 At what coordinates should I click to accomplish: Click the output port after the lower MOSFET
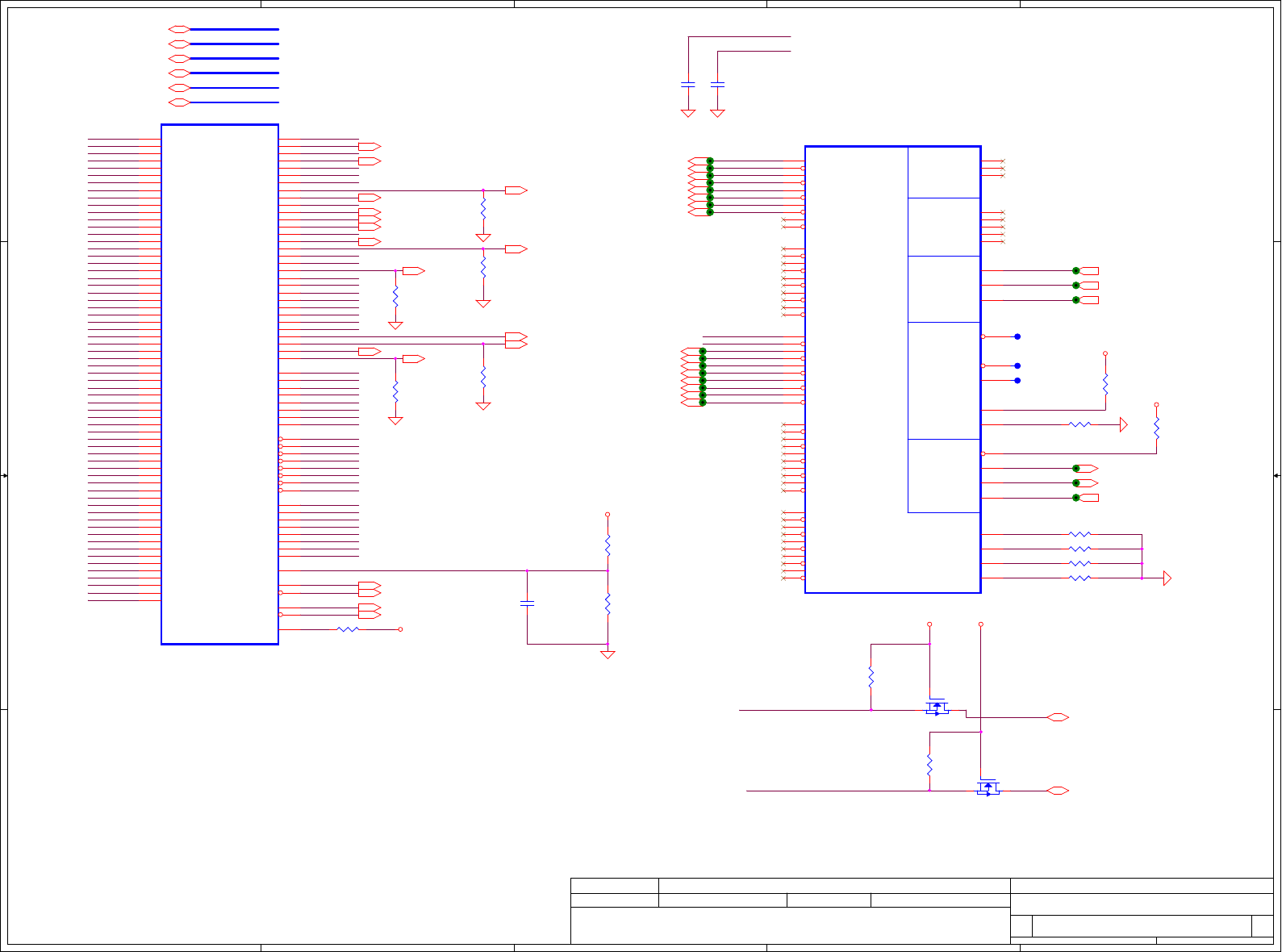(x=1058, y=791)
